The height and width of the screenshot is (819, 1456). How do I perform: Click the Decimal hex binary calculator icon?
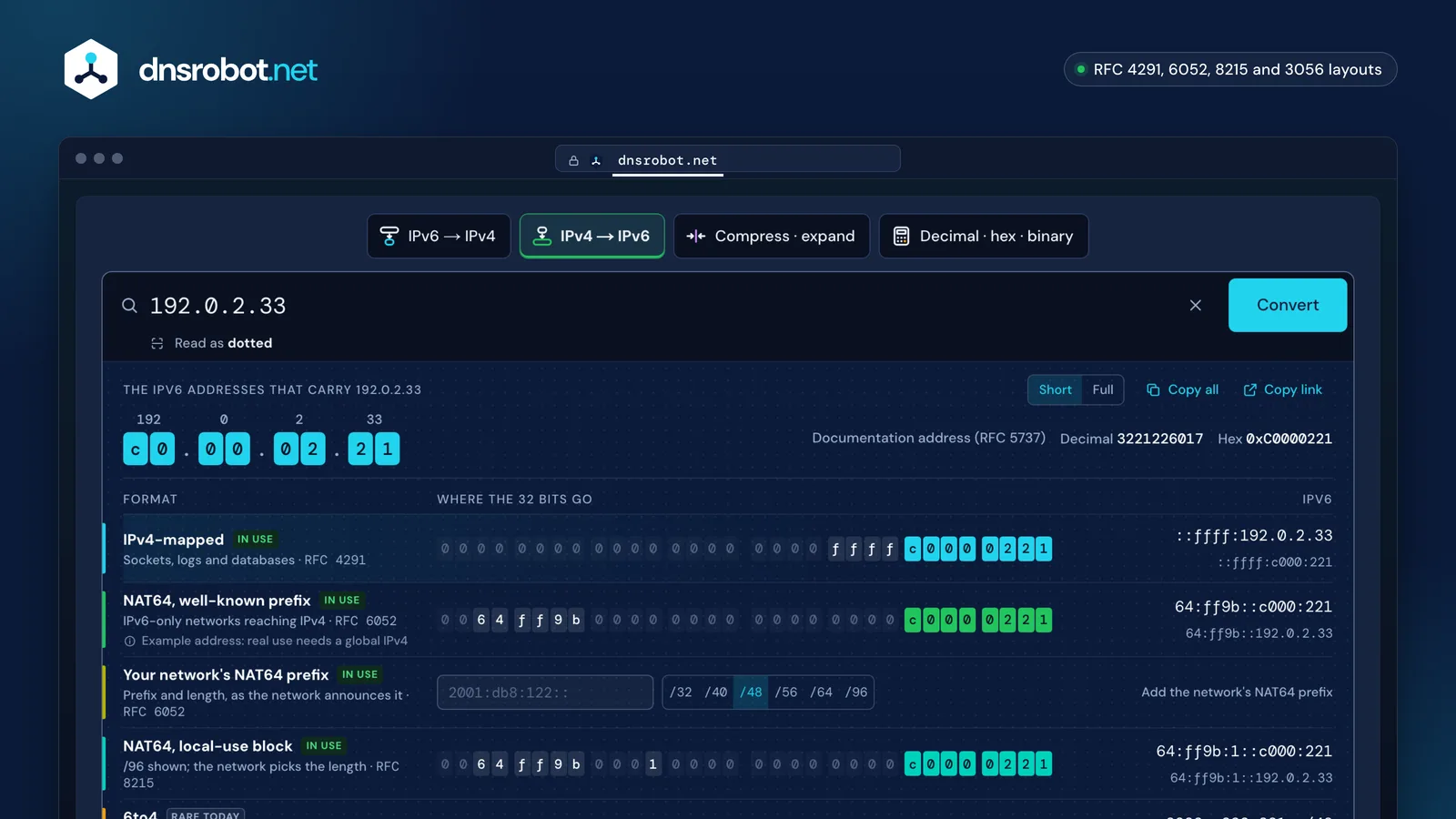901,237
